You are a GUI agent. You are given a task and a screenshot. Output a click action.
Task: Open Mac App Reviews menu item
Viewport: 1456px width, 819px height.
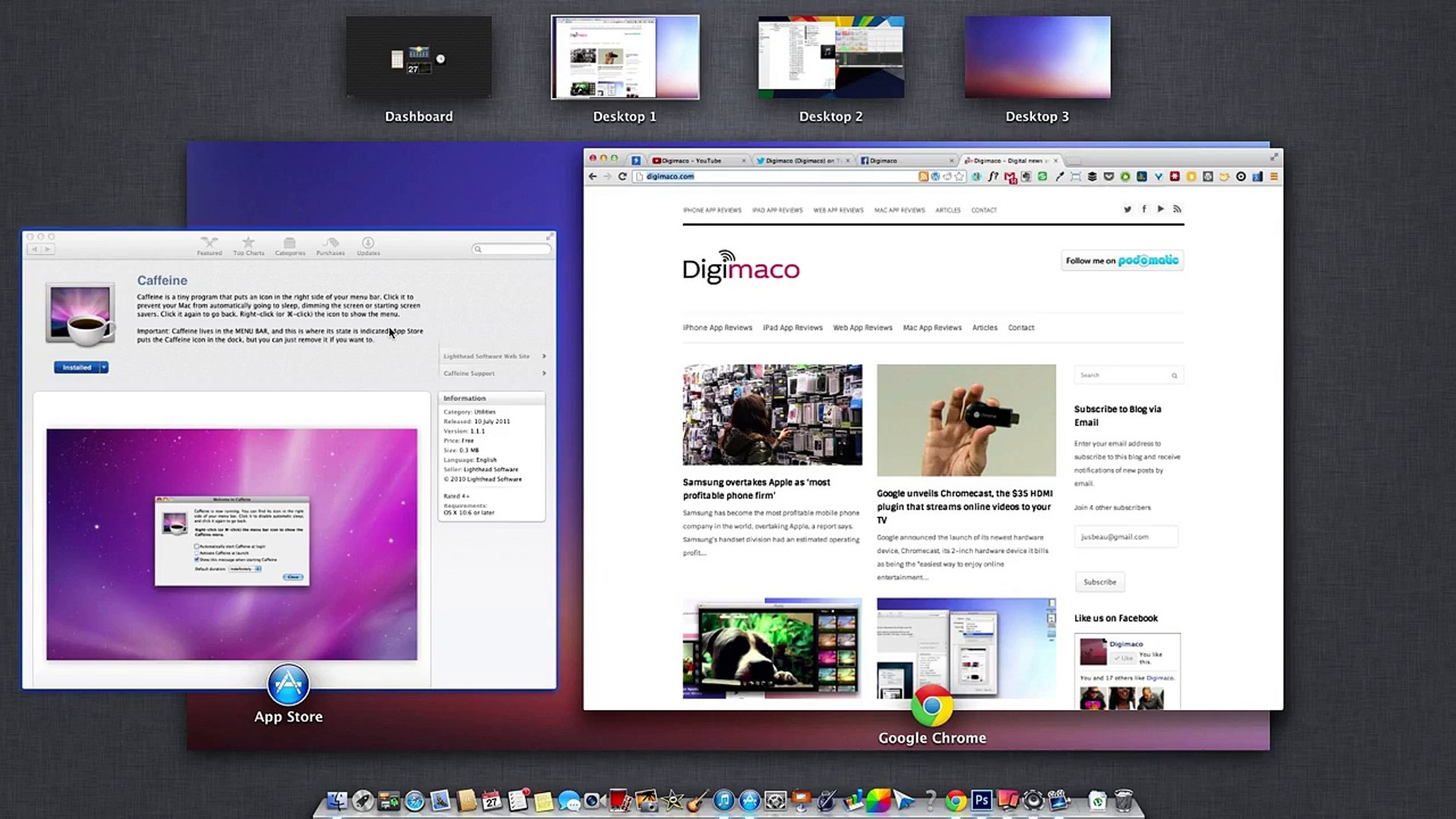932,328
